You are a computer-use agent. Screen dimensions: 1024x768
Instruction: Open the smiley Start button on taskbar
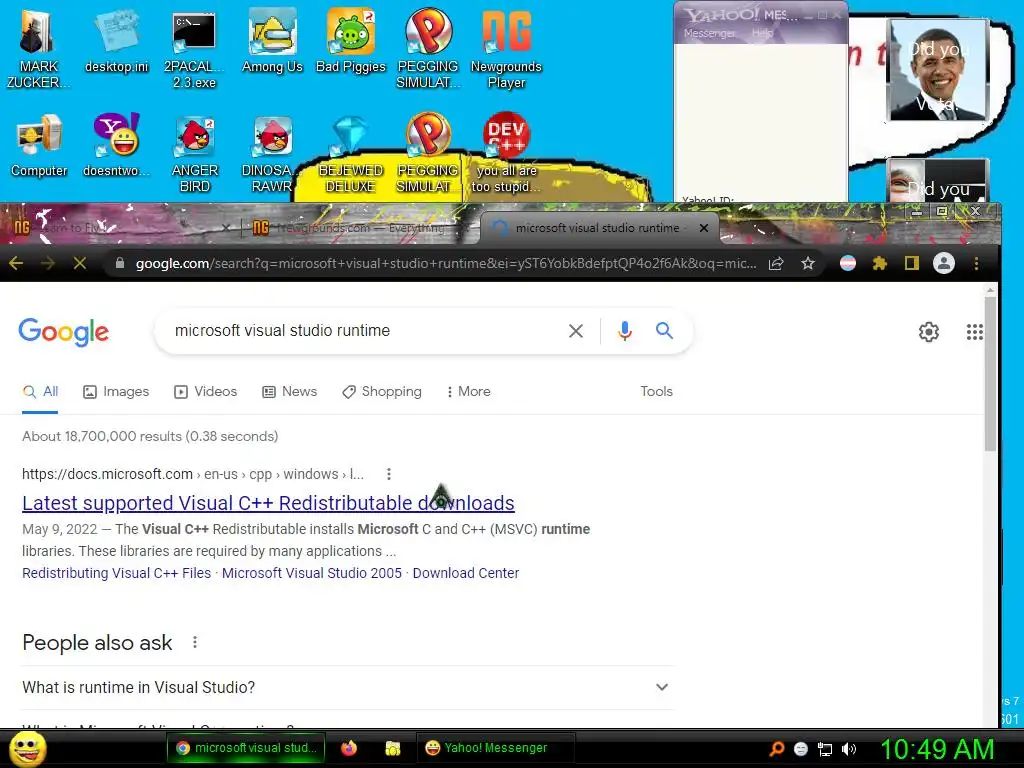[x=27, y=748]
